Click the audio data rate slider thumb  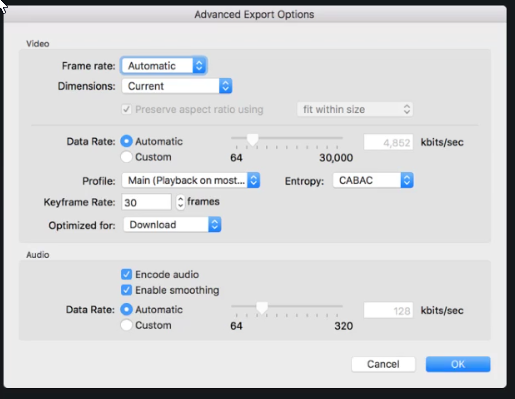click(x=262, y=308)
